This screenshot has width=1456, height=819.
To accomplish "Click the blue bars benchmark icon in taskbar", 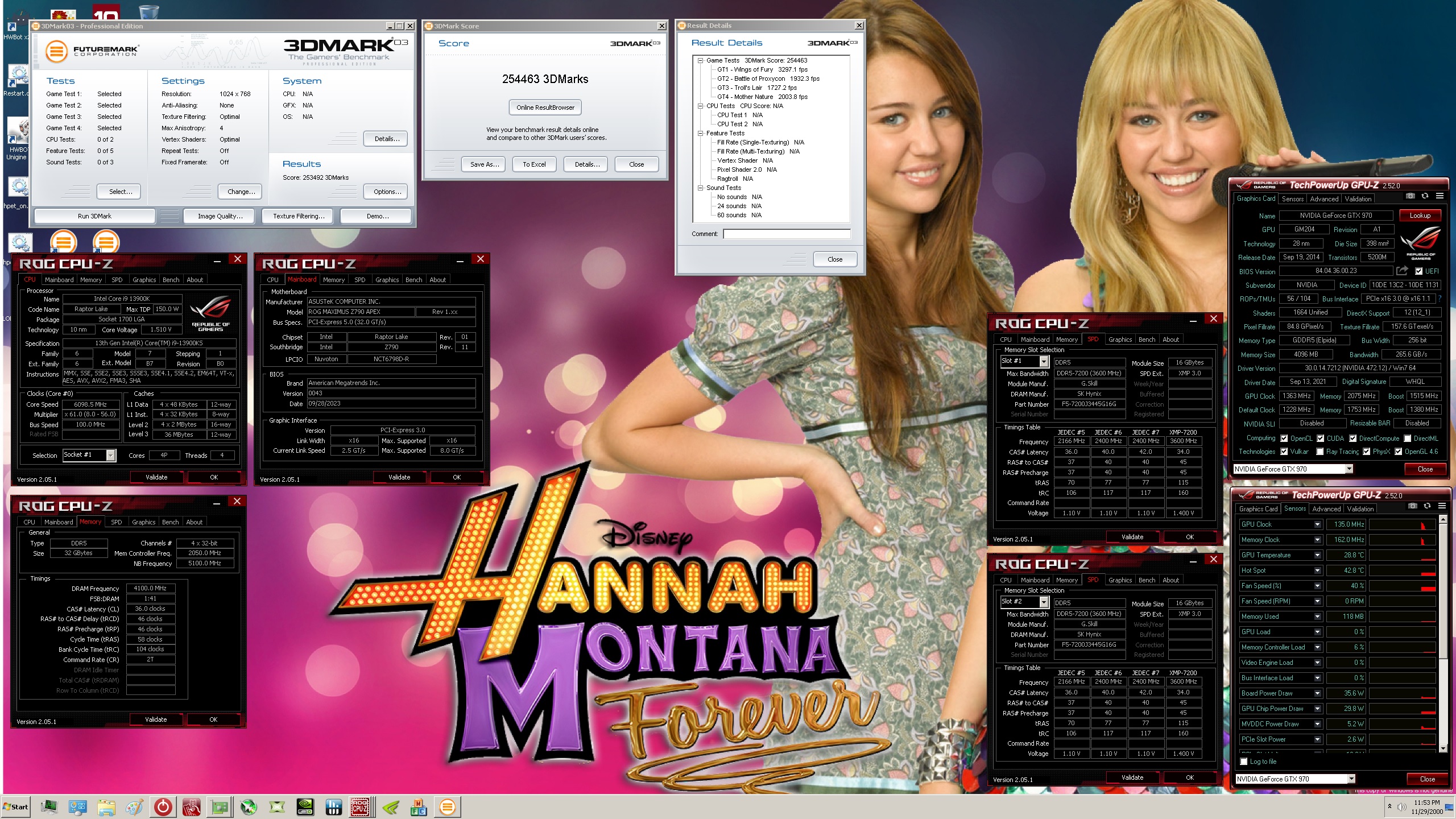I will 333,806.
